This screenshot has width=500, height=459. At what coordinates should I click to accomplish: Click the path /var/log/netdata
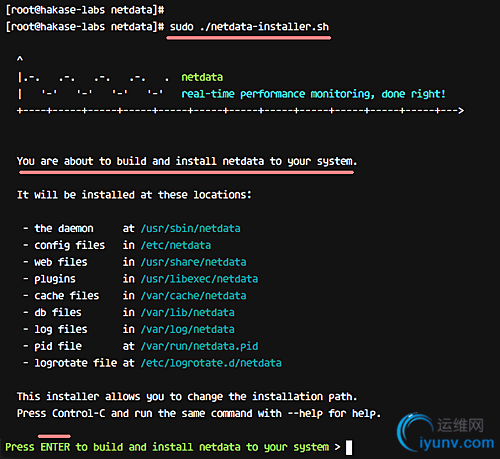coord(187,329)
